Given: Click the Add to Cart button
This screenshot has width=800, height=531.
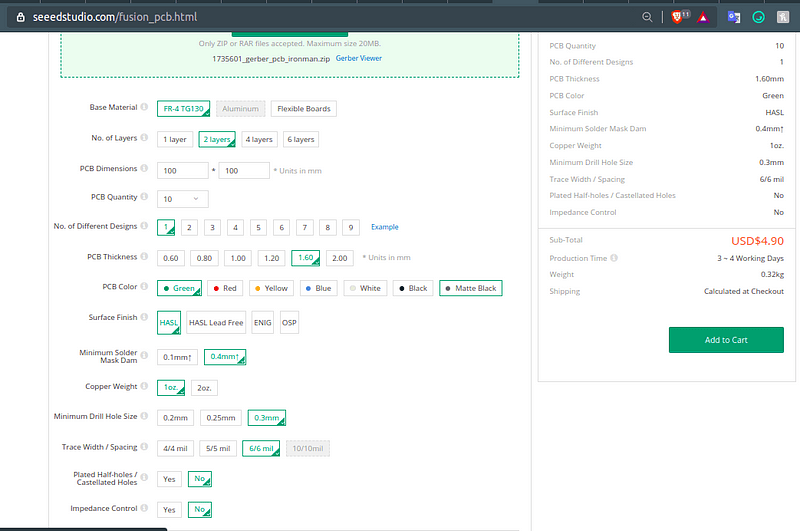Looking at the screenshot, I should coord(725,340).
